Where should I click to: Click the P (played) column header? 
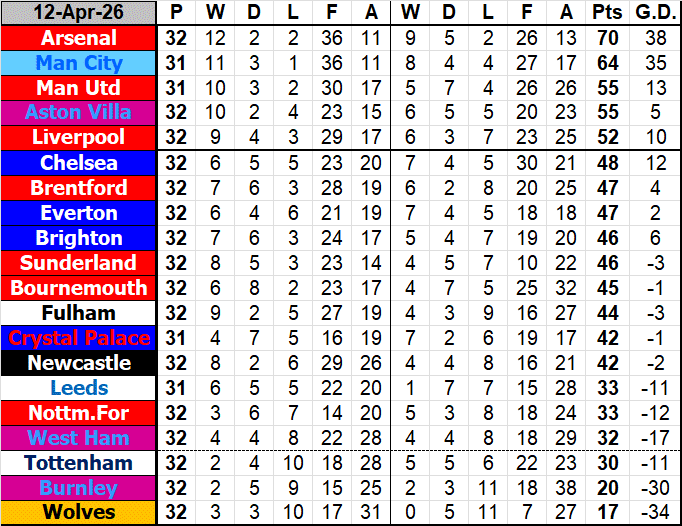(x=177, y=13)
